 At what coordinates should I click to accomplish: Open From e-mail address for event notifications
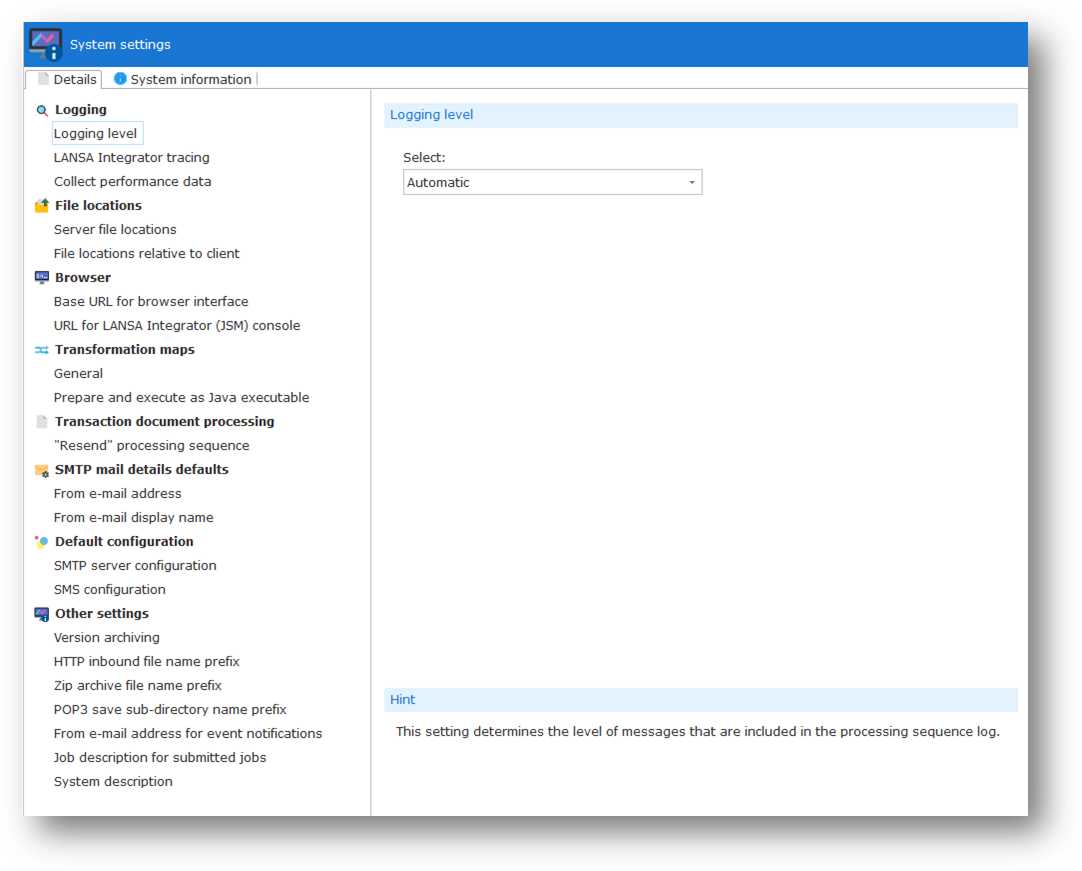[x=188, y=734]
